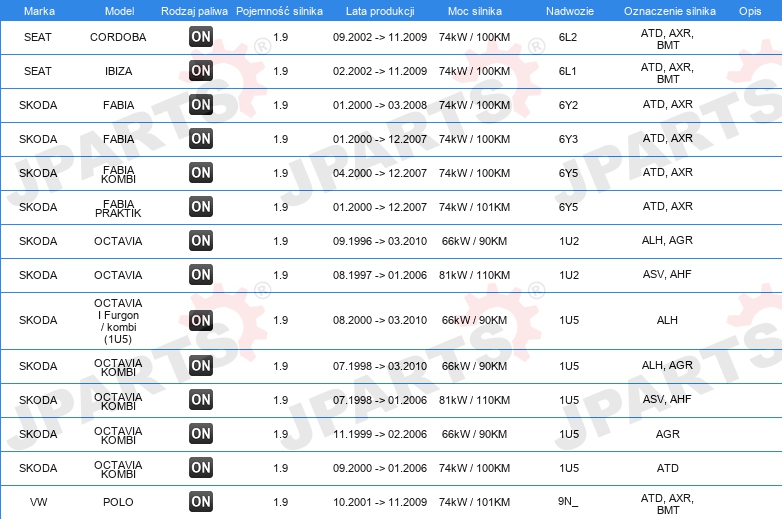Viewport: 782px width, 519px height.
Task: Click the ON badge in the FABIA KOMBI row
Action: point(201,173)
